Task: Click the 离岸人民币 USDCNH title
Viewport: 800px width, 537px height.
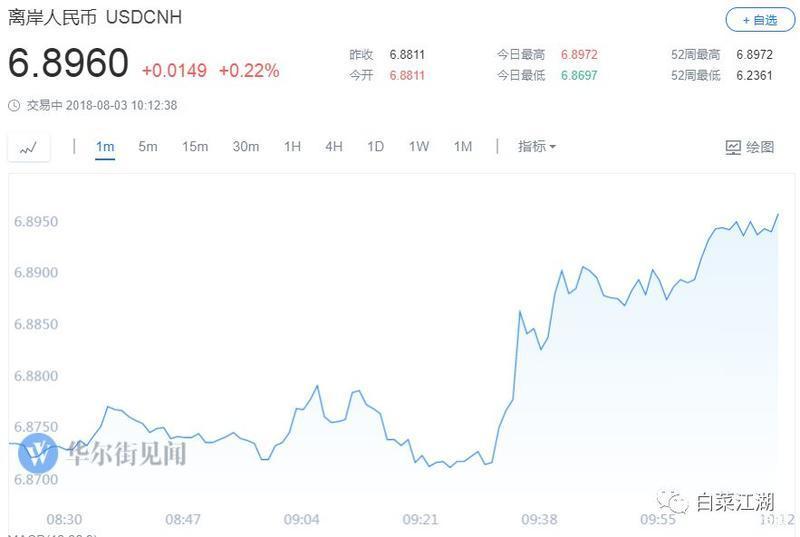Action: tap(95, 17)
